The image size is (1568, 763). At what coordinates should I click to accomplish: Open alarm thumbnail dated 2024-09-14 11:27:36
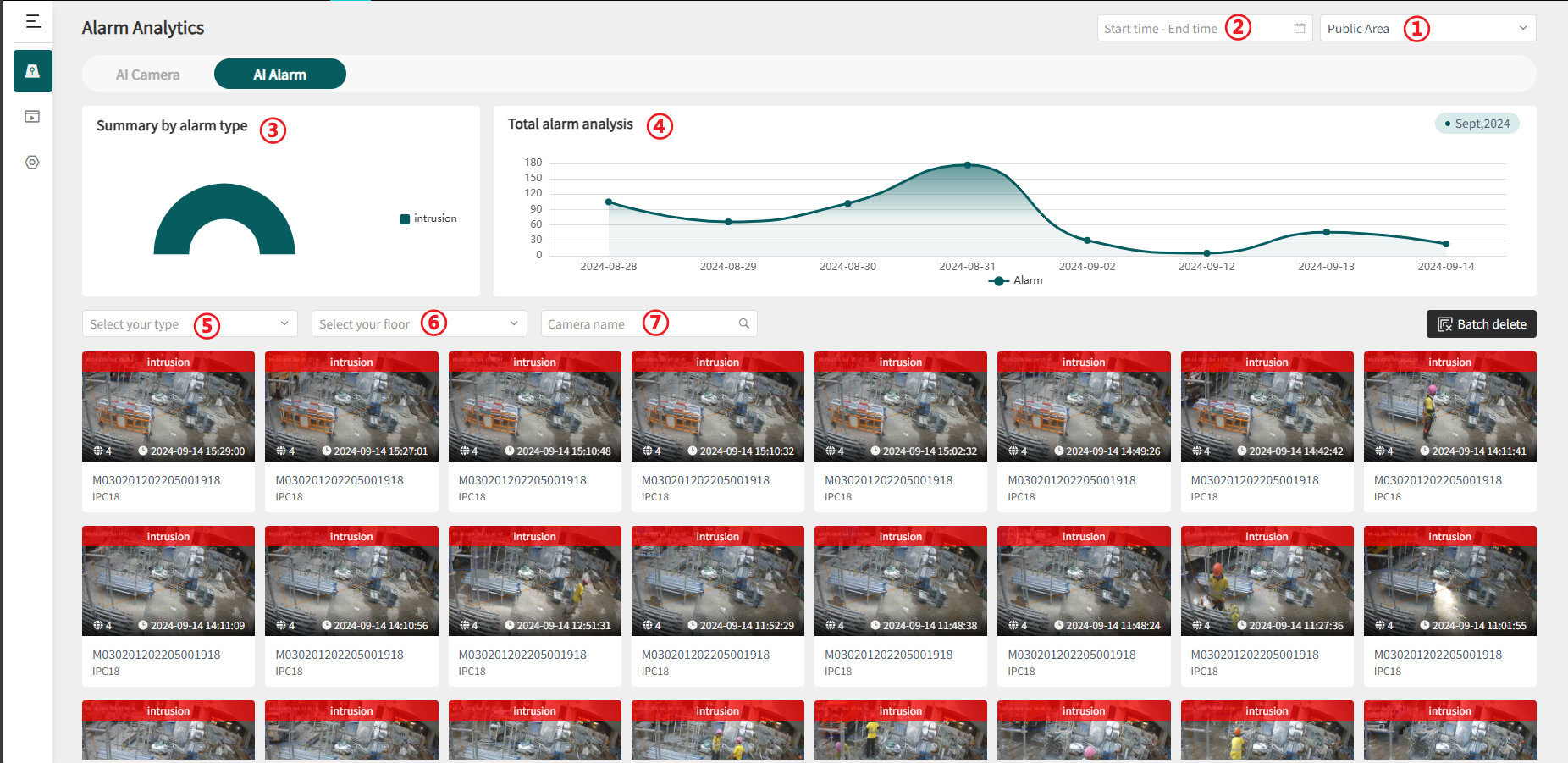pyautogui.click(x=1267, y=581)
